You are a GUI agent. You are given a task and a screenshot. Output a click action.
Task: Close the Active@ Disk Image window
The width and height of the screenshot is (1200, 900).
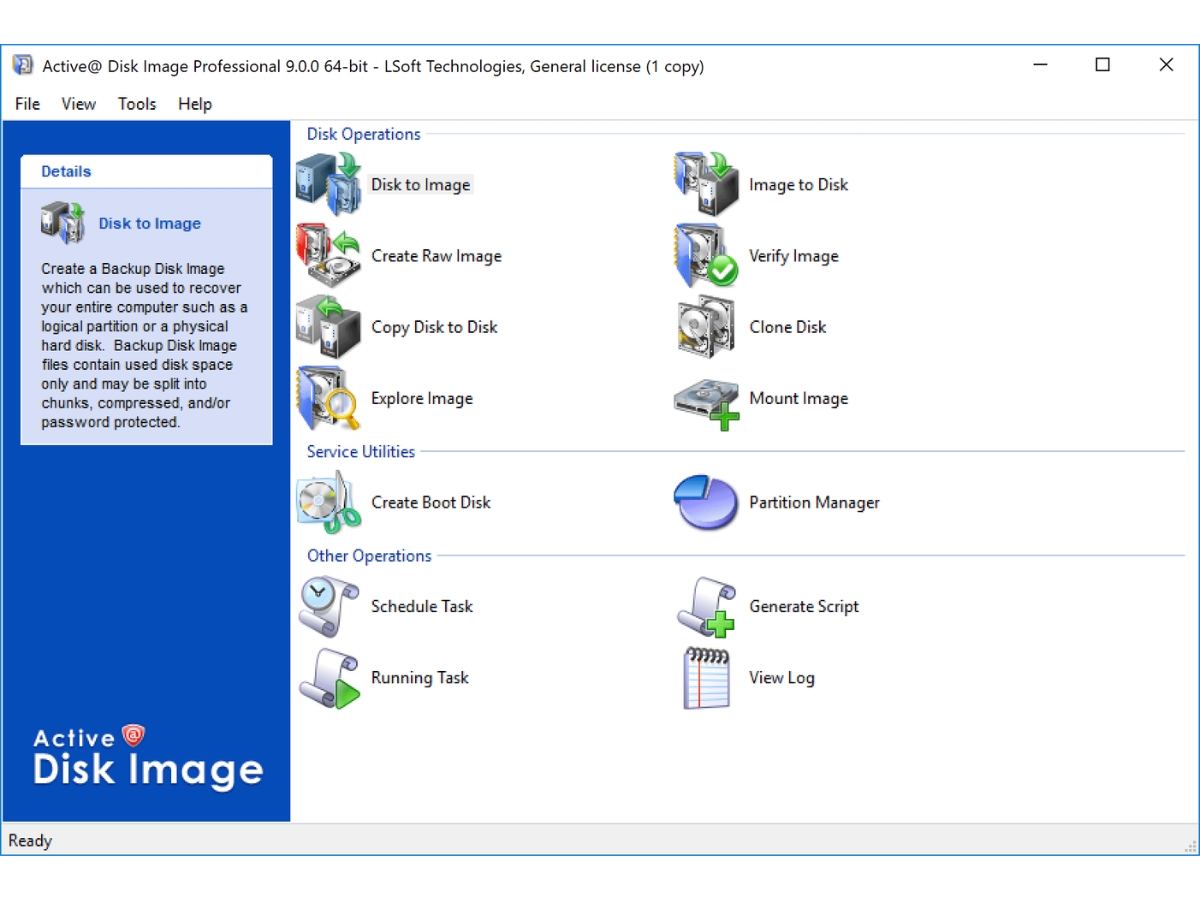[1166, 66]
